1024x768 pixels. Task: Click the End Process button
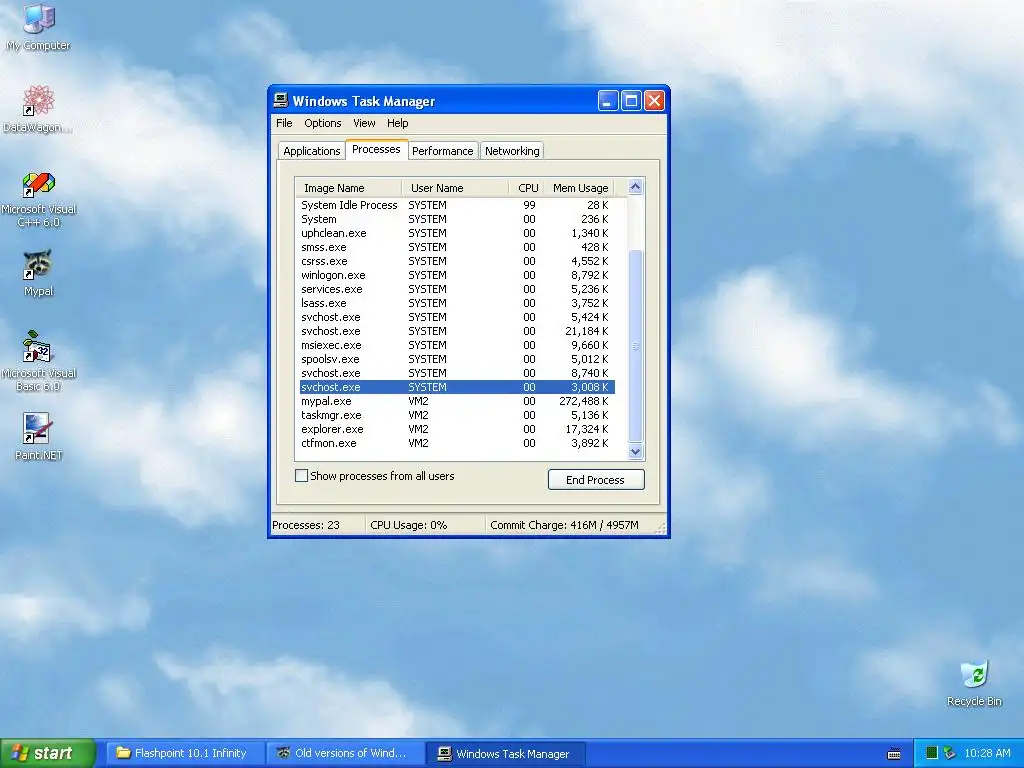point(596,479)
